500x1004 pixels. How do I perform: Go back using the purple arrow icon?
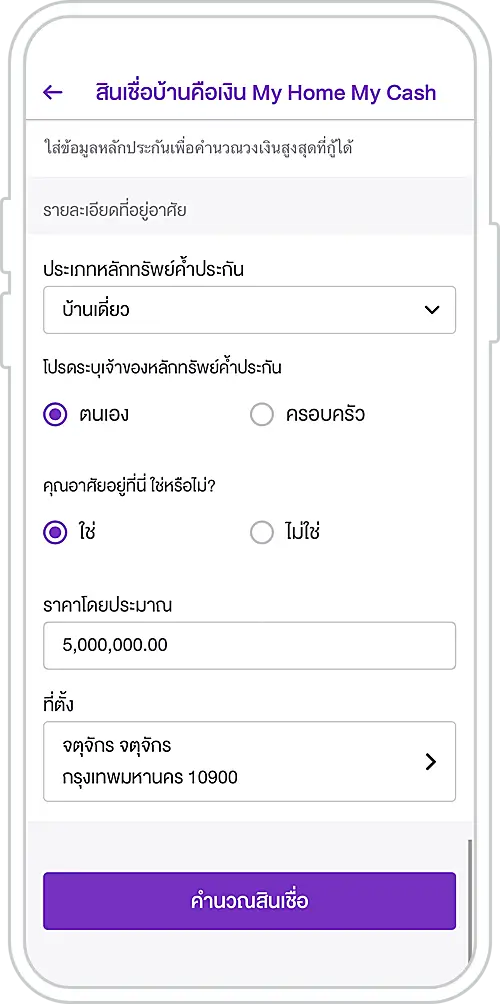pyautogui.click(x=52, y=92)
